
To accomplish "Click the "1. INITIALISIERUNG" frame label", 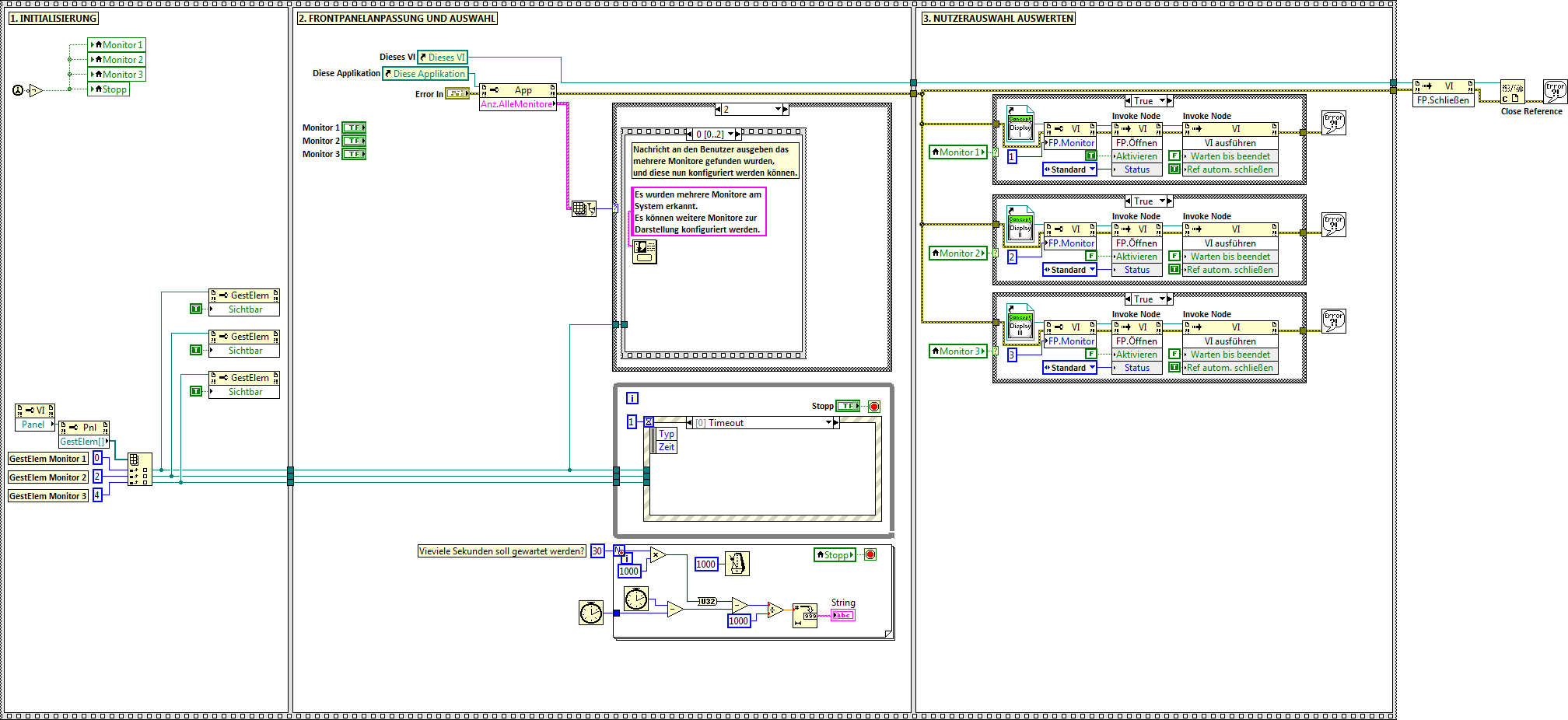I will click(x=54, y=19).
